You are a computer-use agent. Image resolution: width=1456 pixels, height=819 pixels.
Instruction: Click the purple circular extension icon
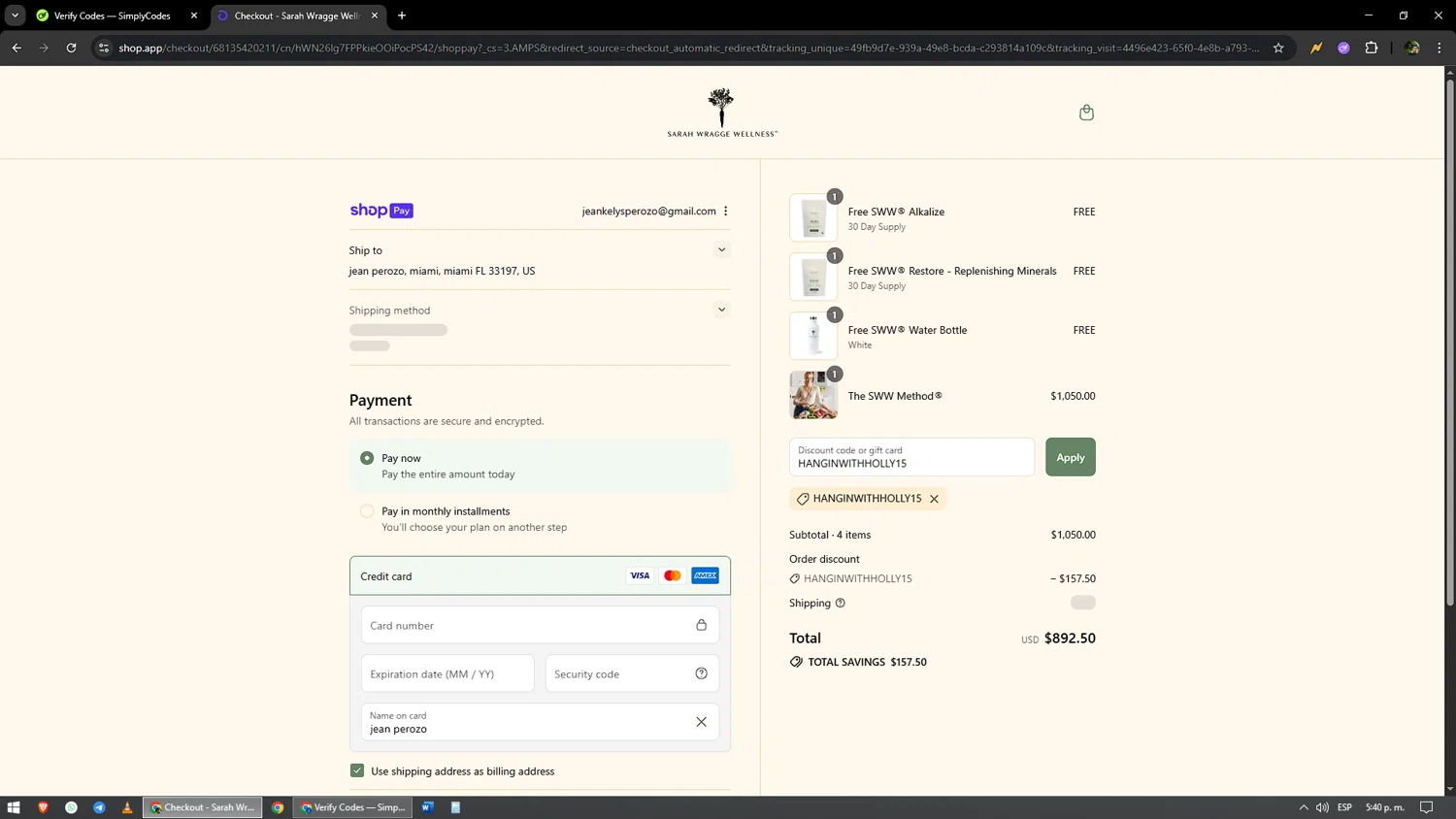point(1343,48)
